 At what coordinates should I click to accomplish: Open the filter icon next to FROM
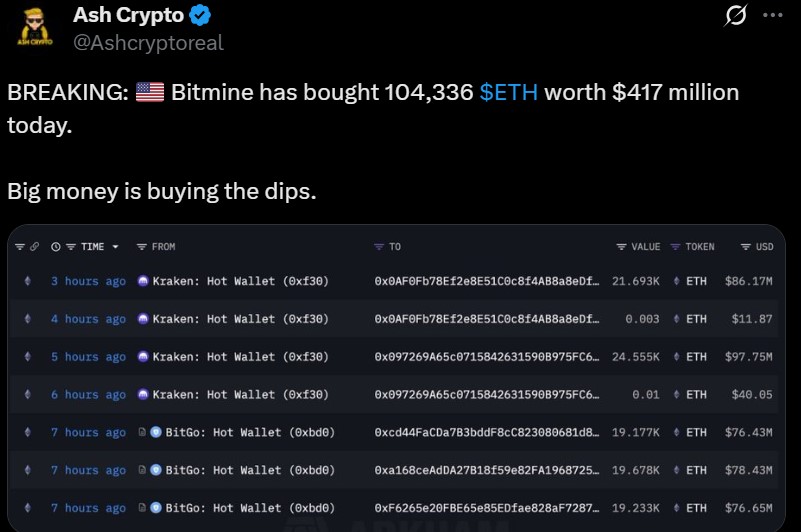click(142, 247)
